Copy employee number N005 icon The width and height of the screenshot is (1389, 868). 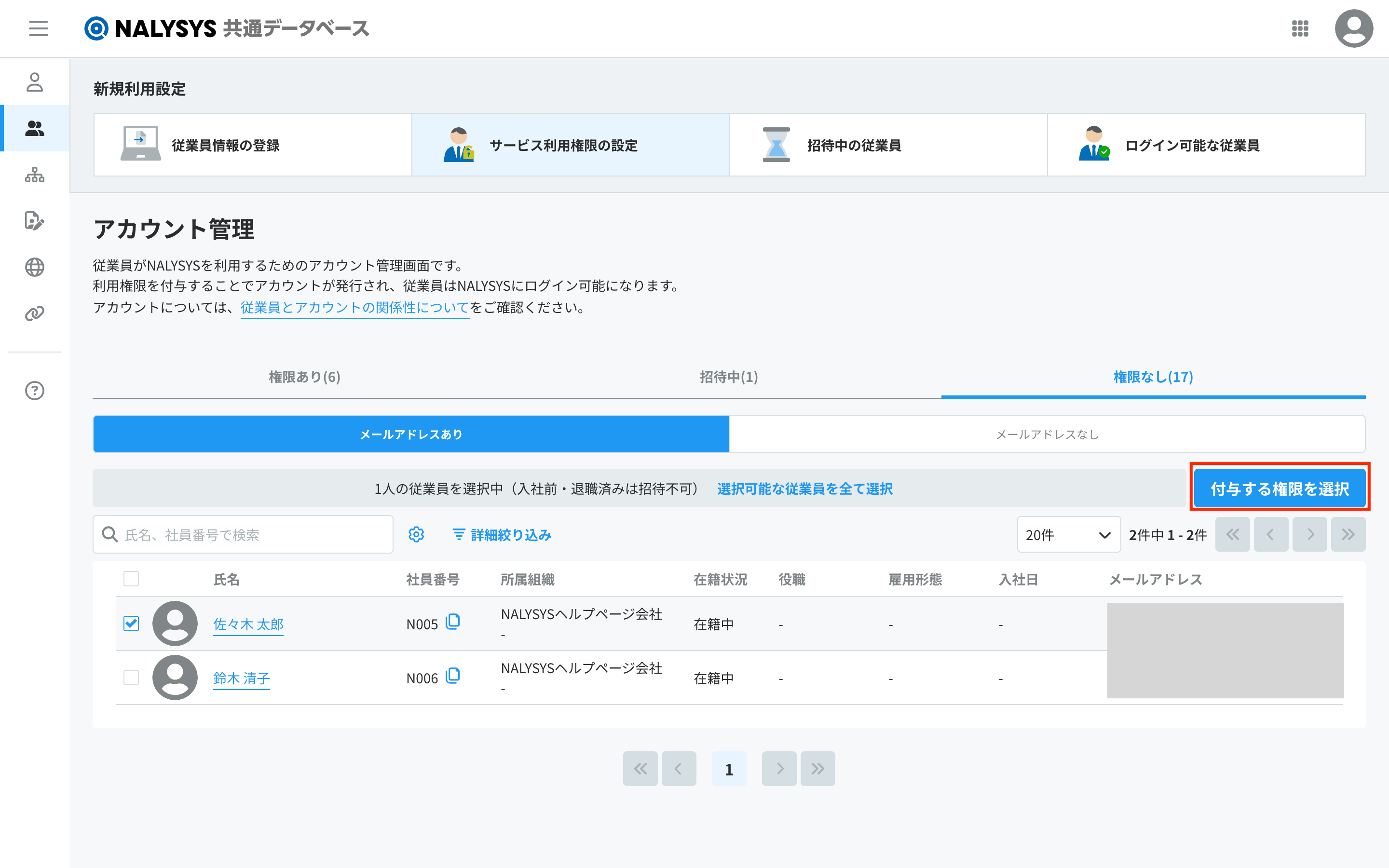453,622
